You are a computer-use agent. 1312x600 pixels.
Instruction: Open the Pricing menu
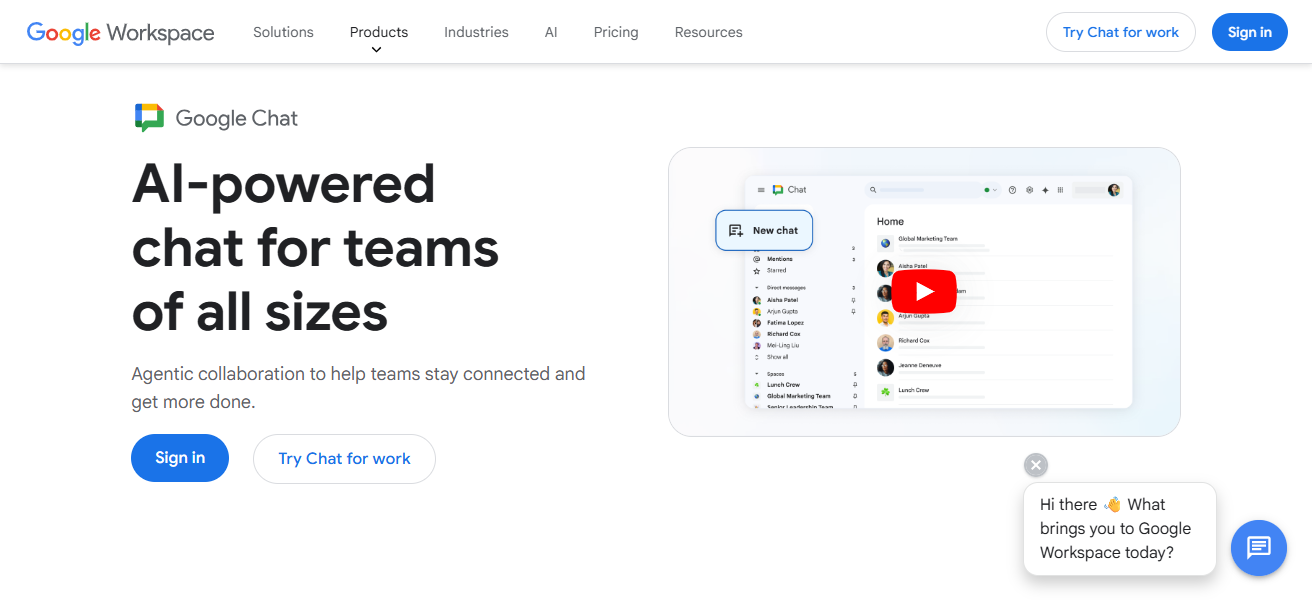[x=615, y=31]
